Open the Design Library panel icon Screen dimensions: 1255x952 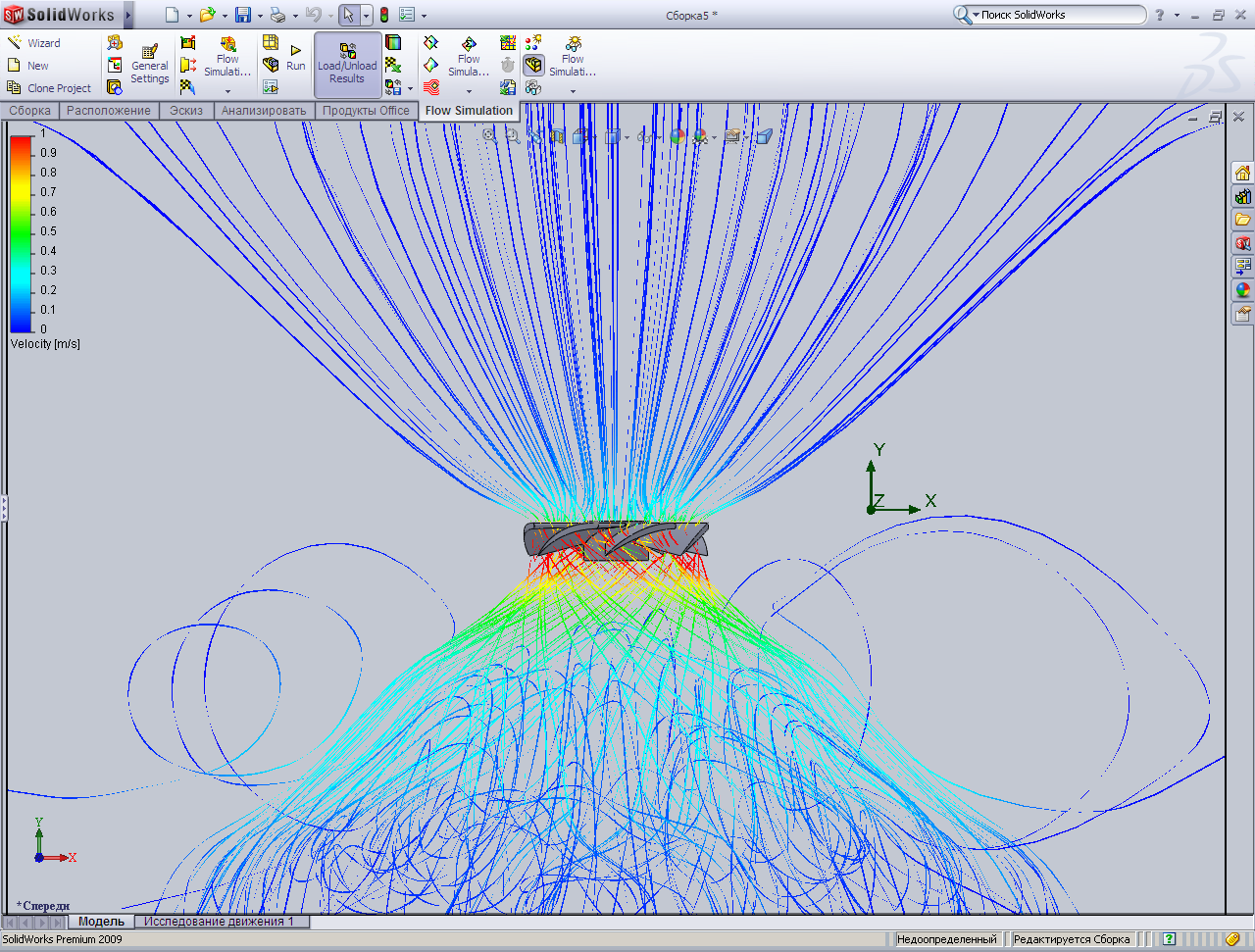tap(1243, 196)
